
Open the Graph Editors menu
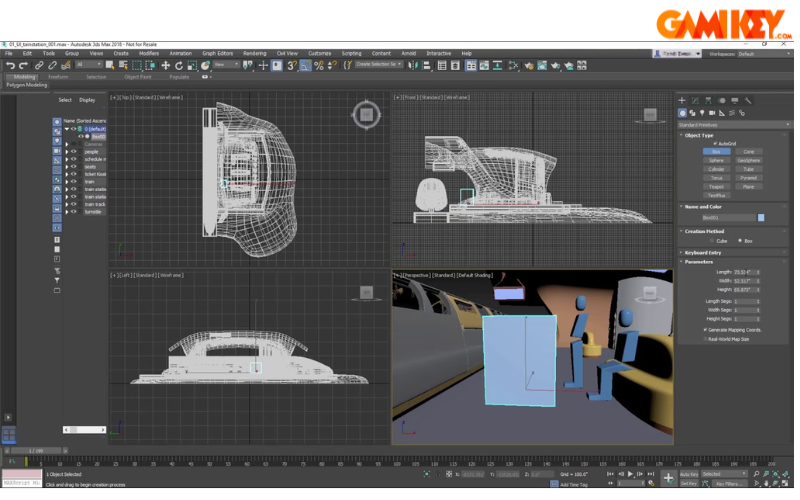point(217,53)
